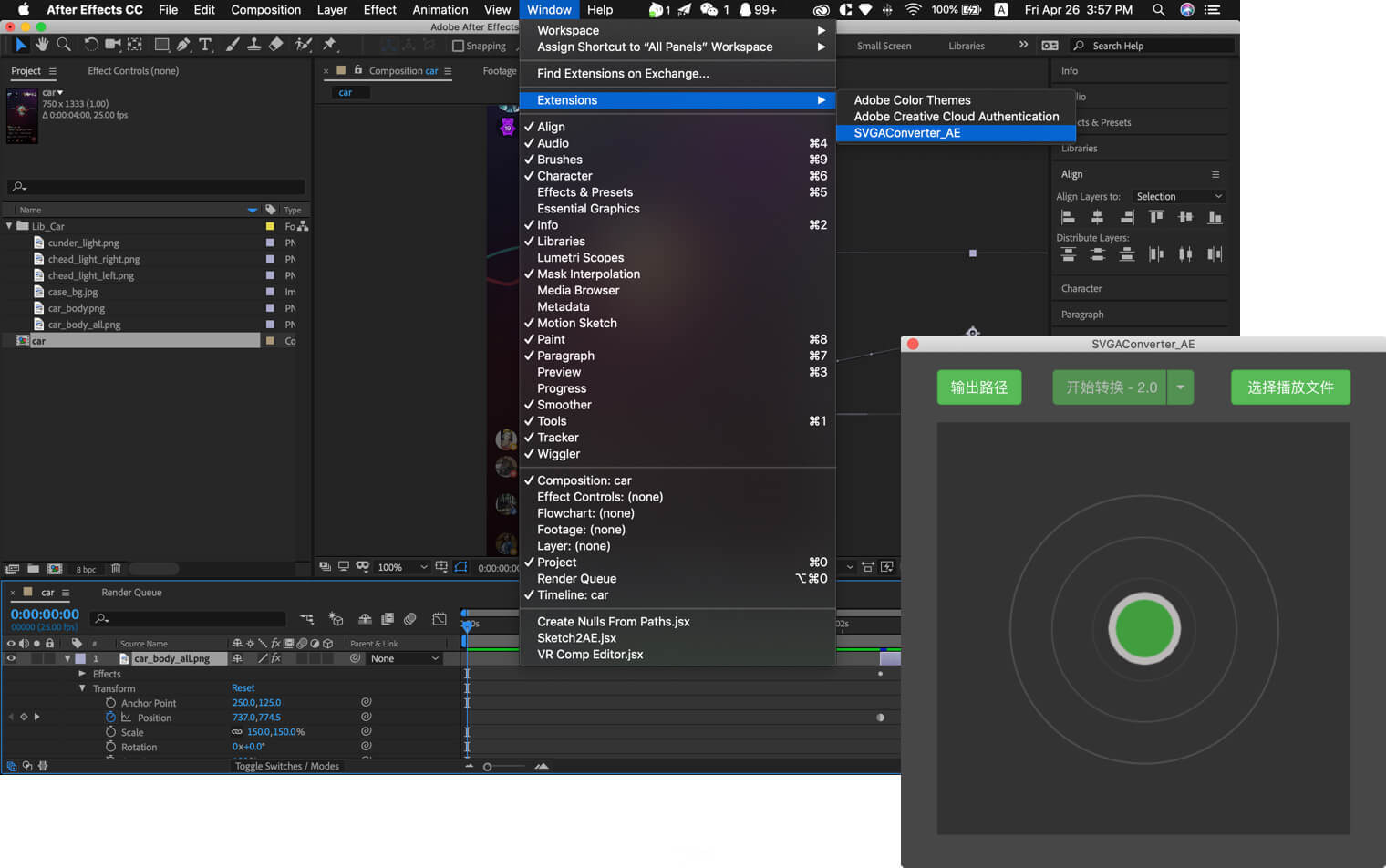The width and height of the screenshot is (1386, 868).
Task: Open macOS Spotlight search
Action: (x=1159, y=10)
